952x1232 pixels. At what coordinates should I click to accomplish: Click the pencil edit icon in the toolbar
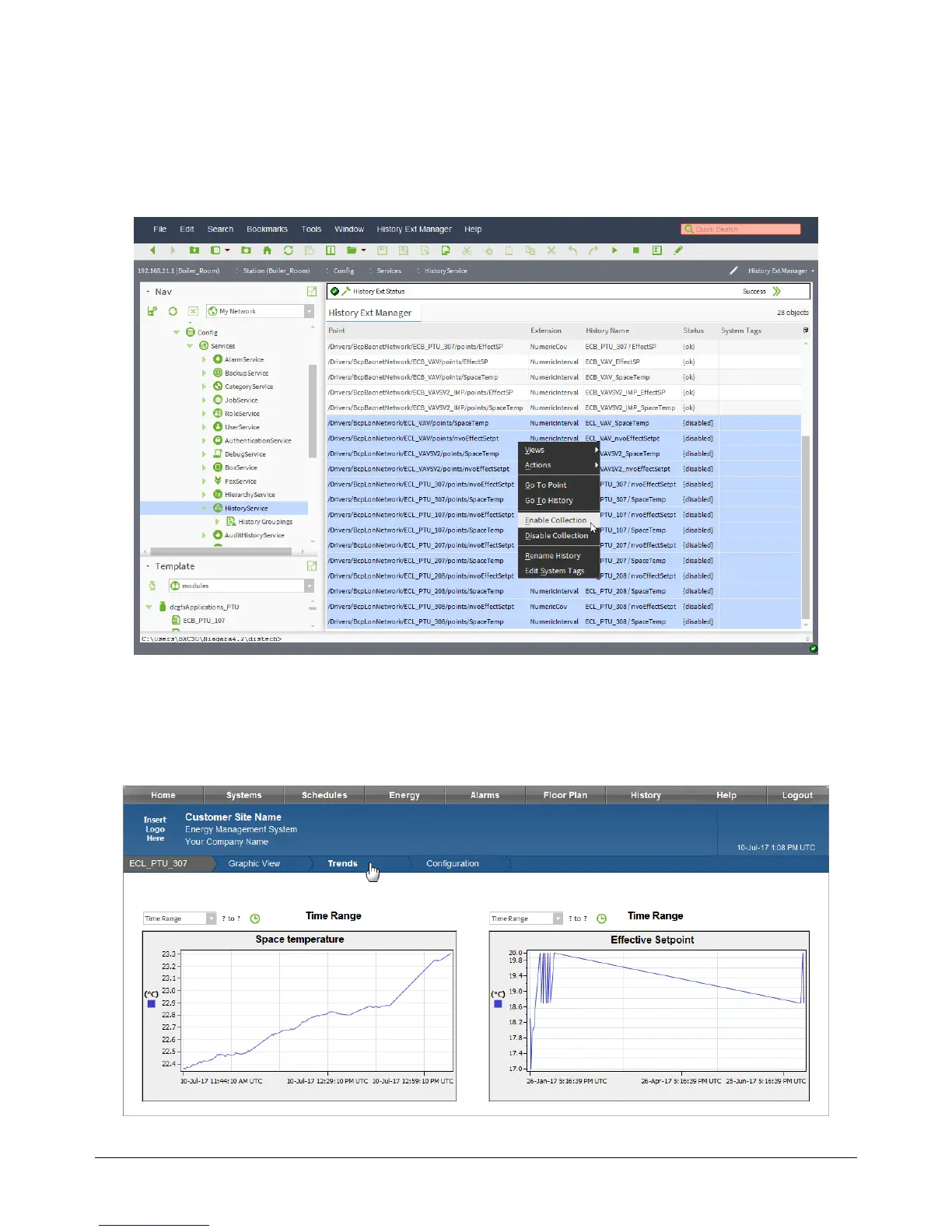coord(678,250)
